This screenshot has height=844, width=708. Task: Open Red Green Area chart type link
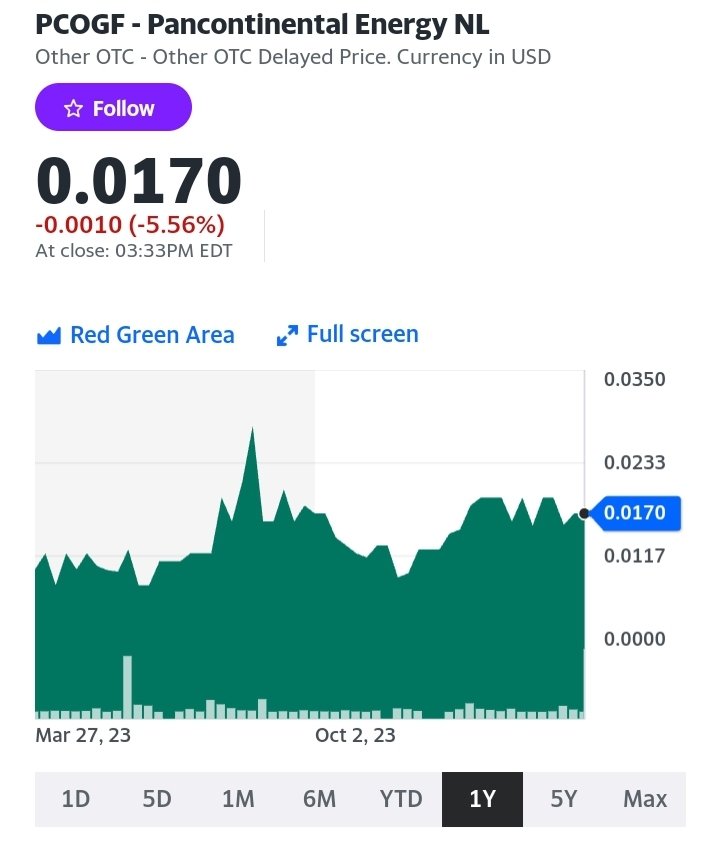click(x=136, y=335)
